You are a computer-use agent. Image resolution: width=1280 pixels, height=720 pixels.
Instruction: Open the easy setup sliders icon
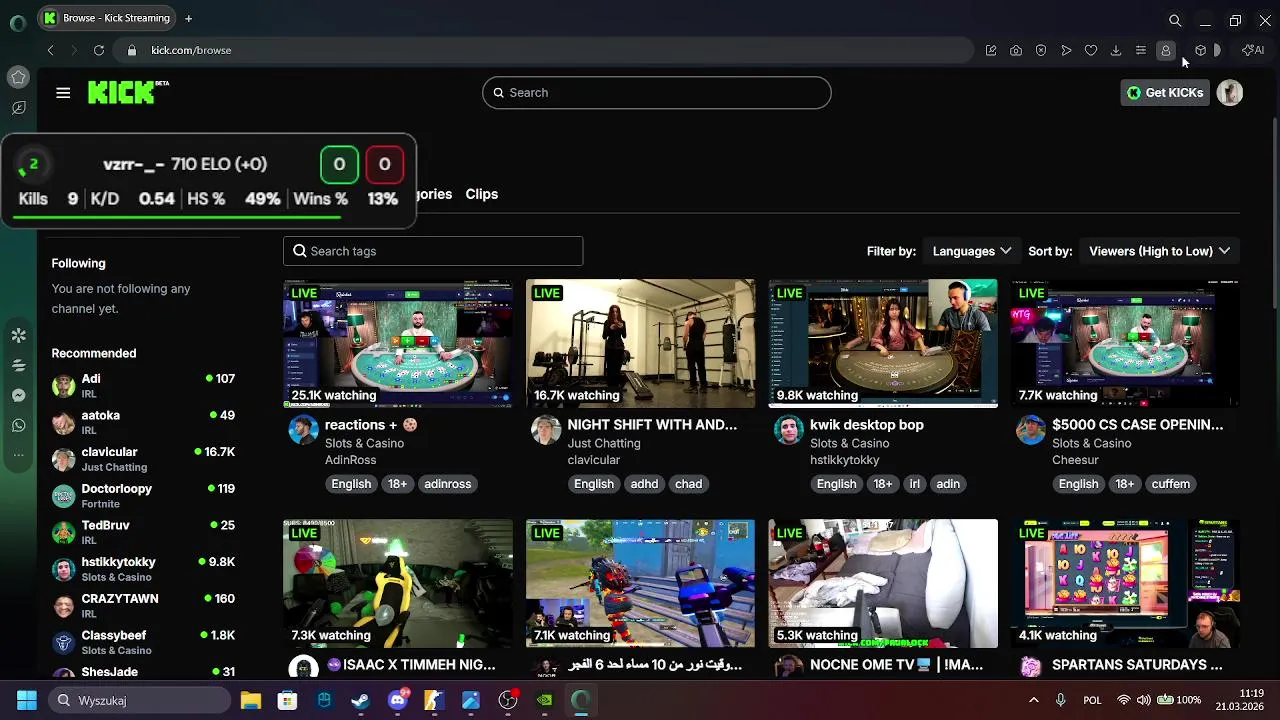(x=1141, y=50)
